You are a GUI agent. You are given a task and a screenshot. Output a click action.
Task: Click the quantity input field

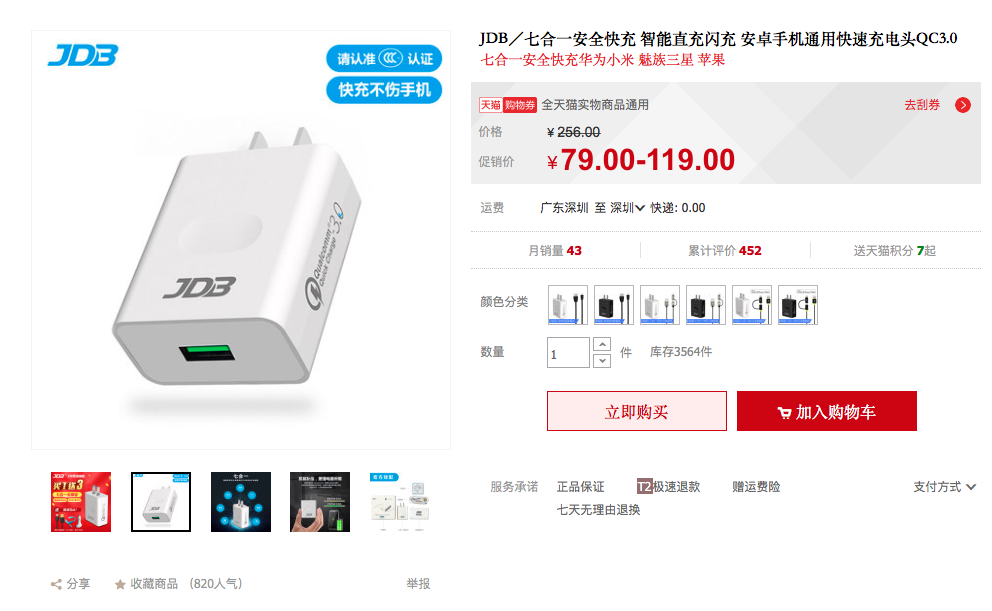click(568, 353)
